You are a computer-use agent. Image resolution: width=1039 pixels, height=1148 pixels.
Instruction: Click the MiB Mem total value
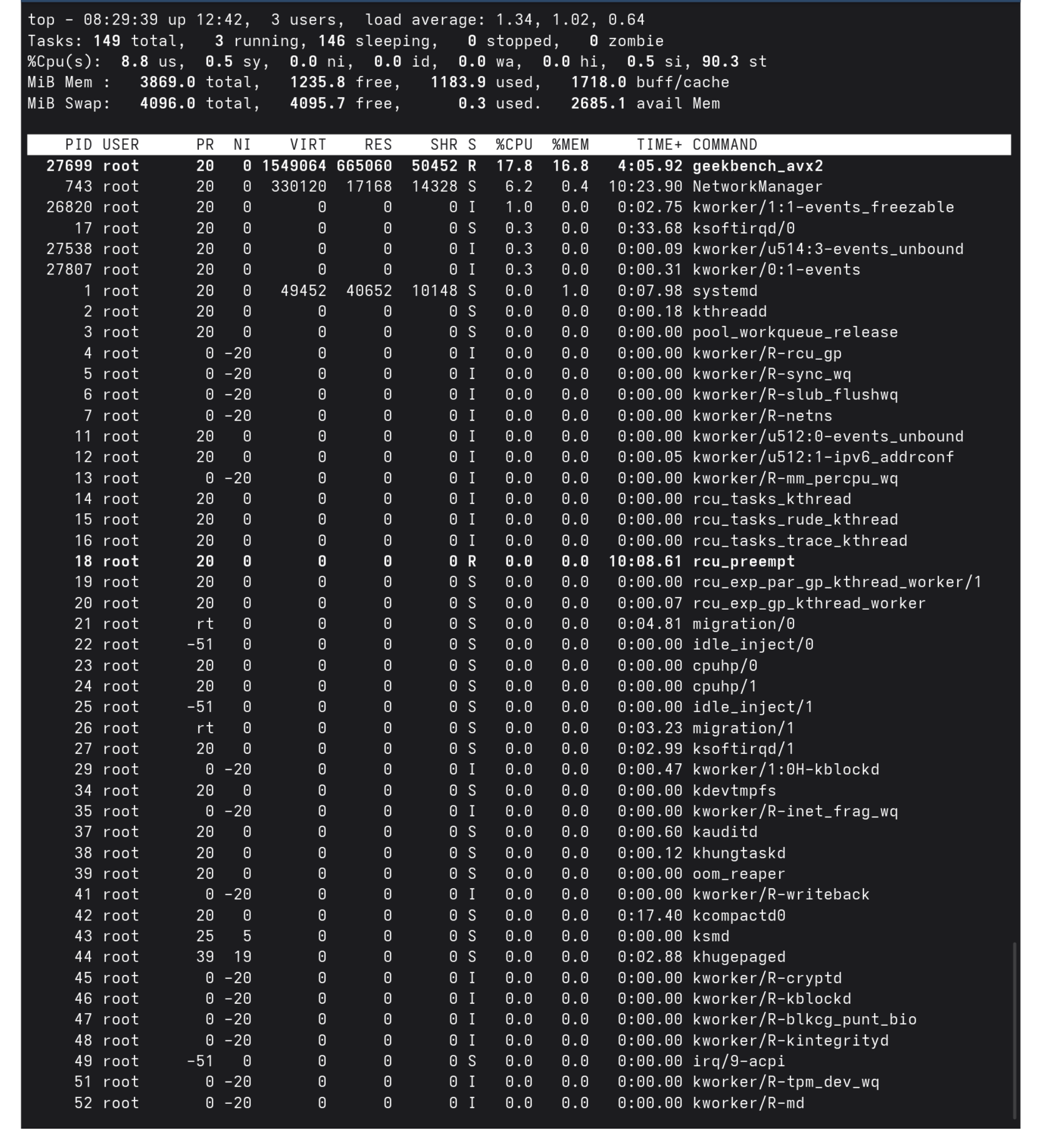168,82
